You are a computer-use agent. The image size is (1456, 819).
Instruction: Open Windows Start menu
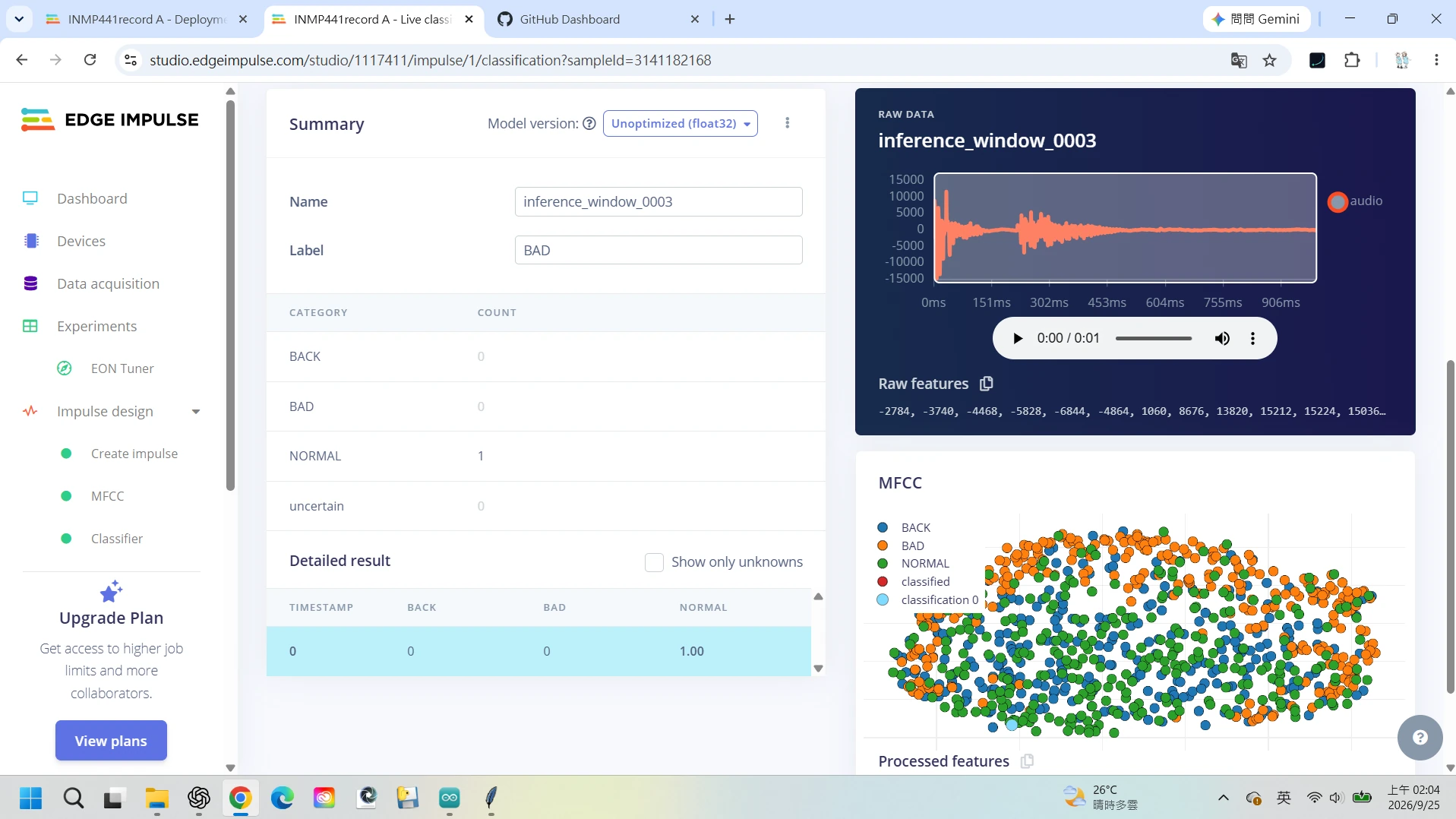31,798
